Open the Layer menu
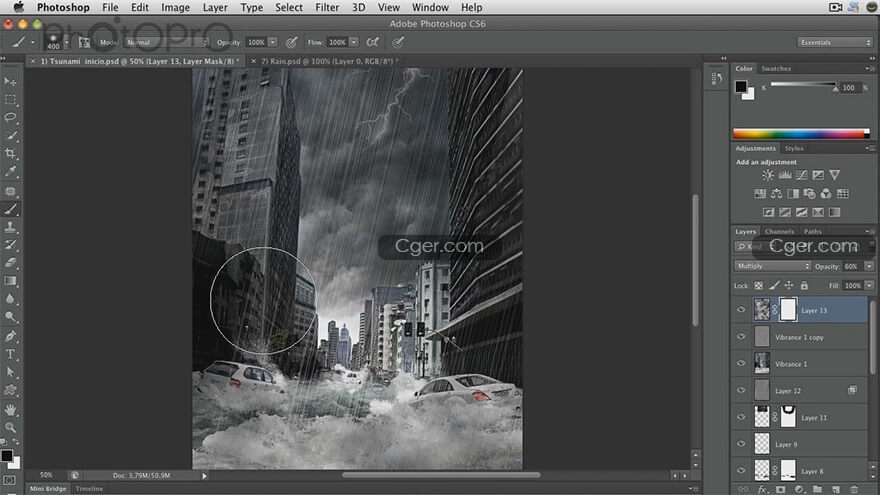880x495 pixels. (x=215, y=7)
